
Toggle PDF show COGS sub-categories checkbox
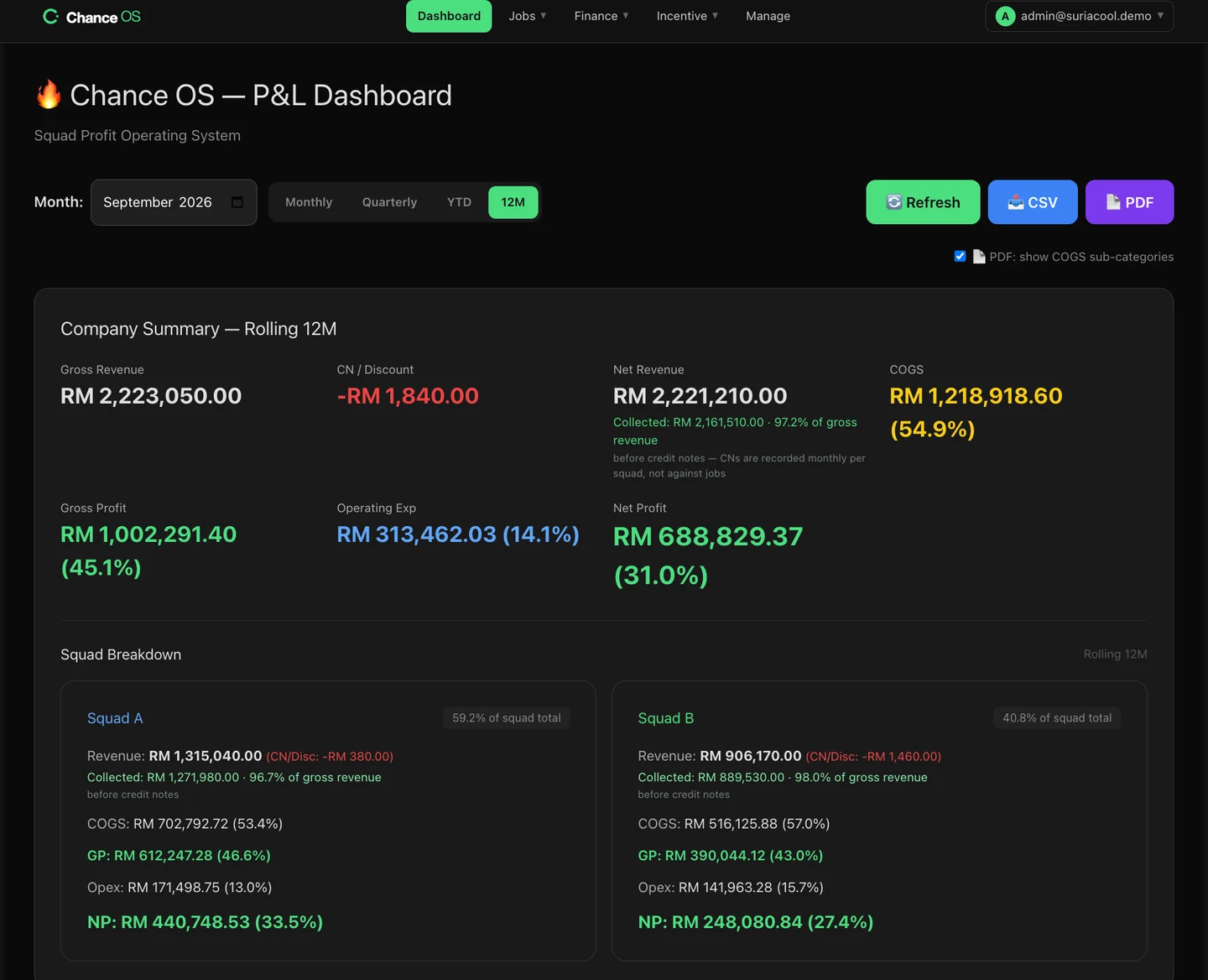coord(960,256)
